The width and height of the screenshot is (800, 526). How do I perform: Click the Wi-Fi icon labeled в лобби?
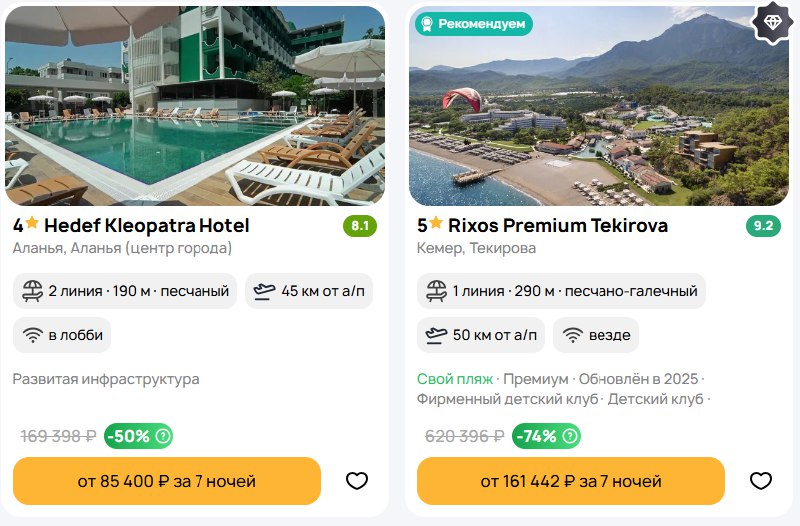coord(33,335)
